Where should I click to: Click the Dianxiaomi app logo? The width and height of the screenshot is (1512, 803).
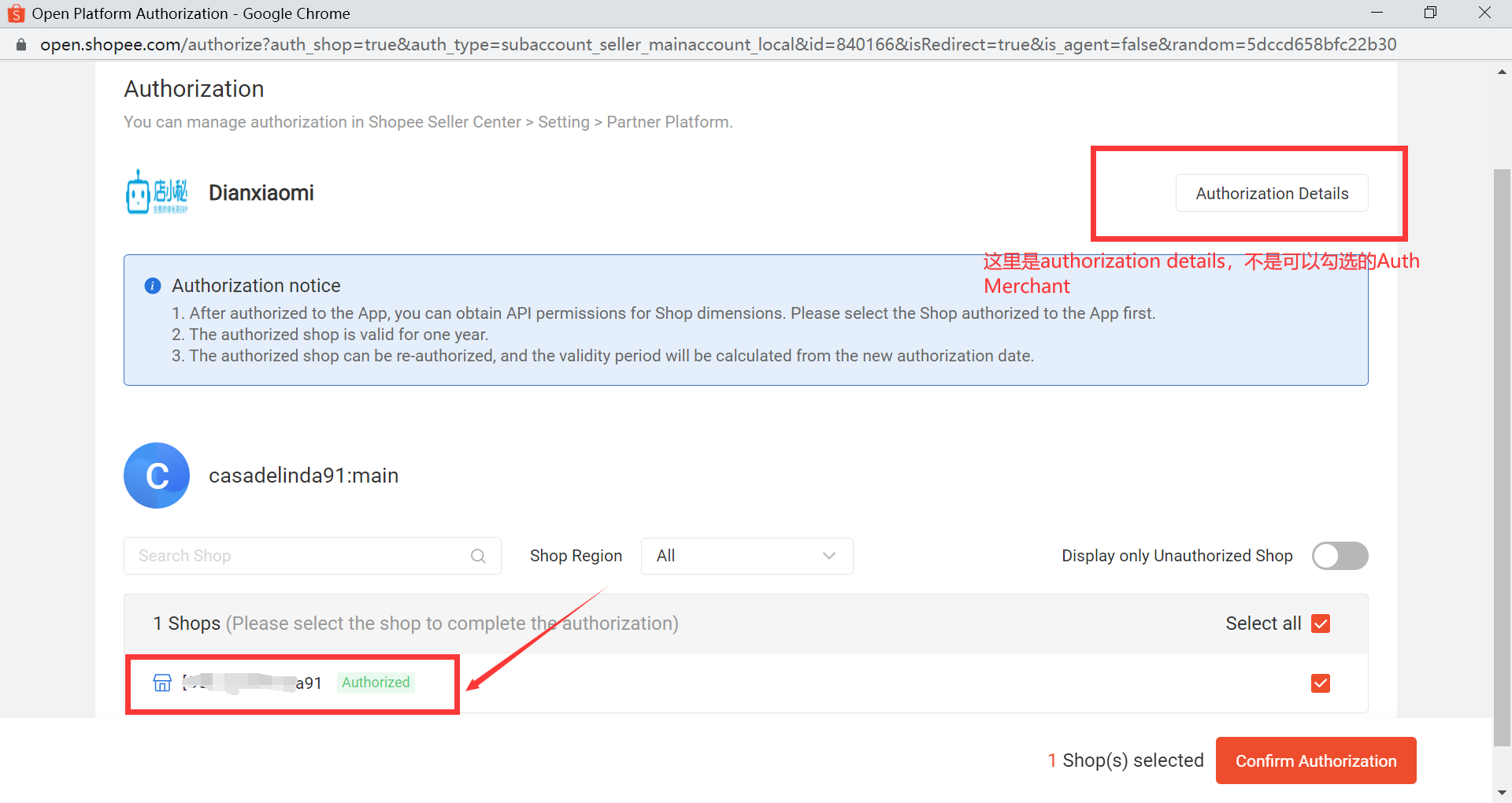tap(157, 192)
